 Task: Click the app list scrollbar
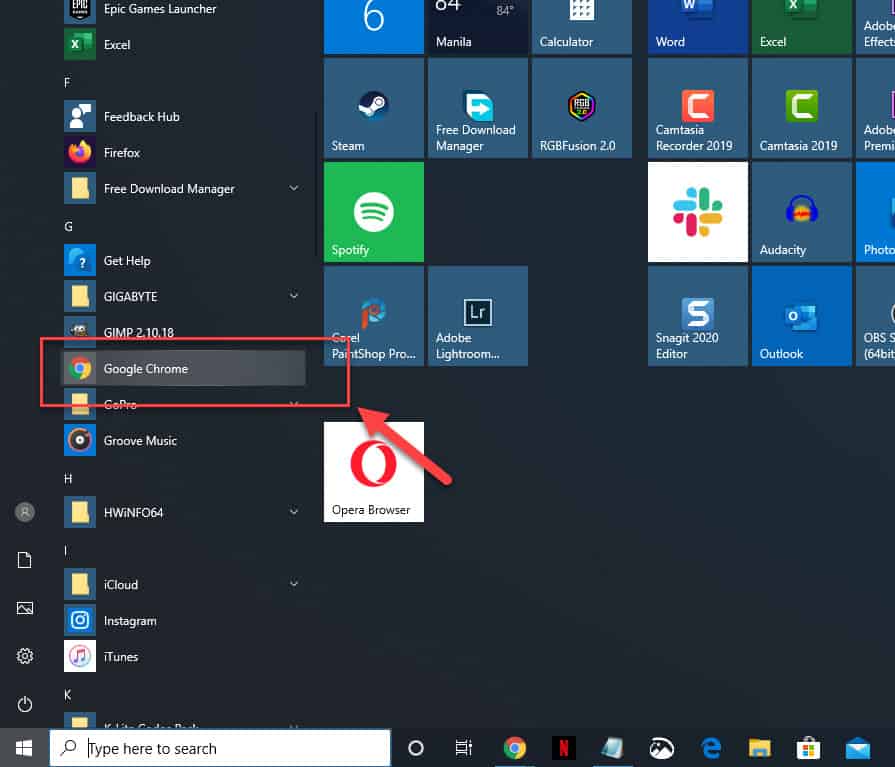[x=316, y=184]
